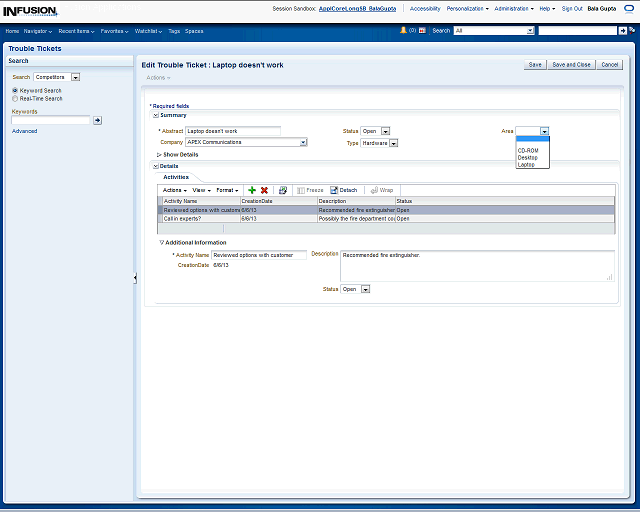Collapse the left search panel splitter
This screenshot has width=640, height=512.
tap(135, 278)
